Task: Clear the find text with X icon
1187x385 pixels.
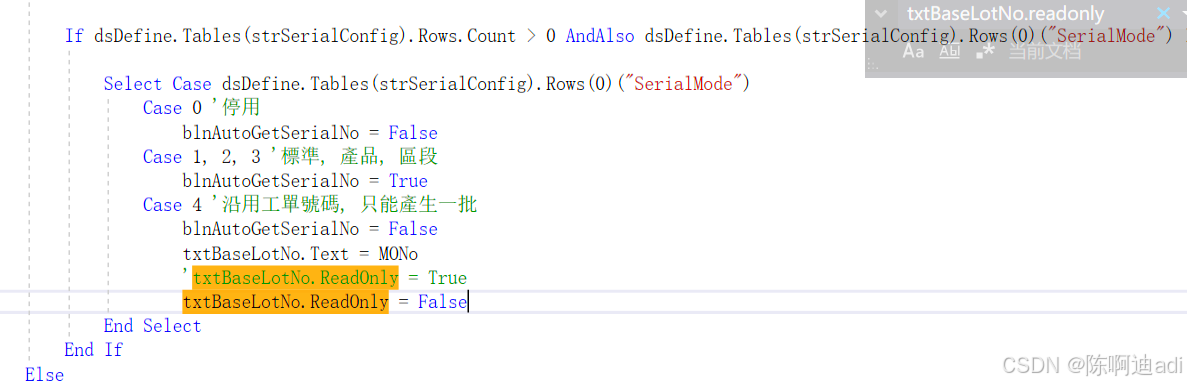Action: (1163, 14)
